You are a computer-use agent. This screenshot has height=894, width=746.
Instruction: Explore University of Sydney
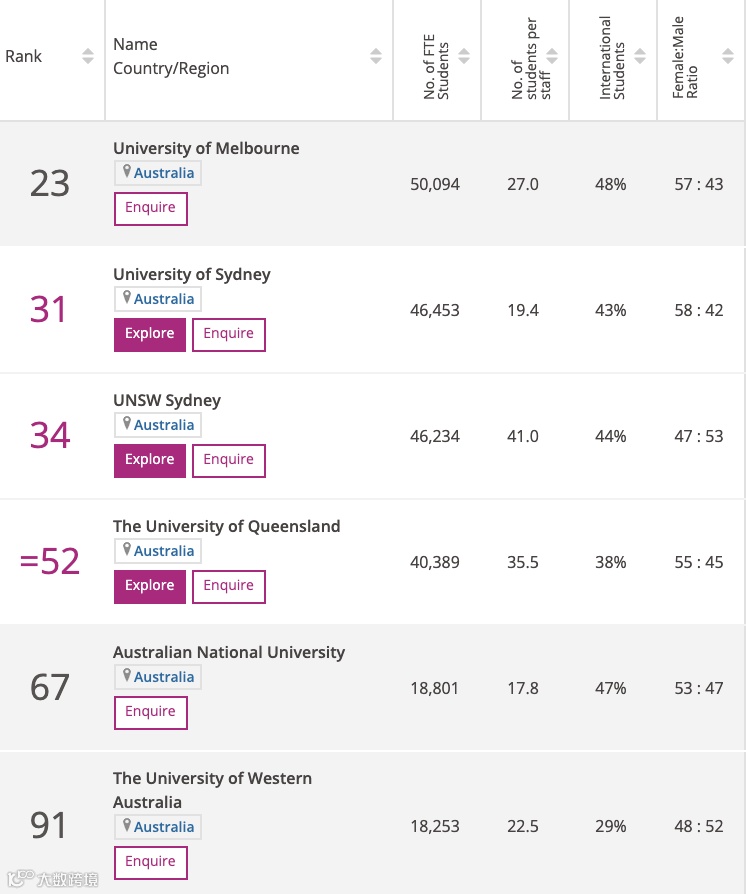pyautogui.click(x=150, y=335)
